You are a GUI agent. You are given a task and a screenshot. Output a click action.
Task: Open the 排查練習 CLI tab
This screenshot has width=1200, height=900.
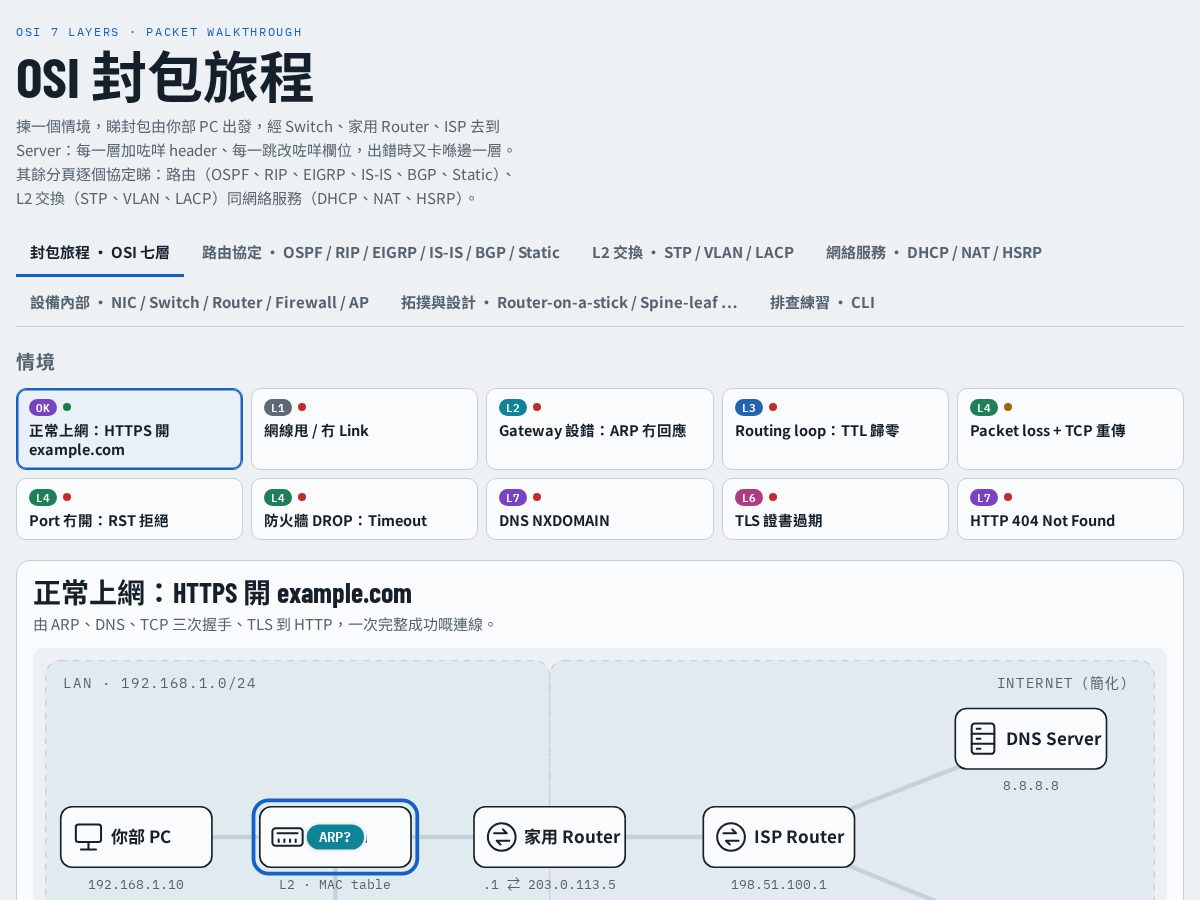click(822, 302)
